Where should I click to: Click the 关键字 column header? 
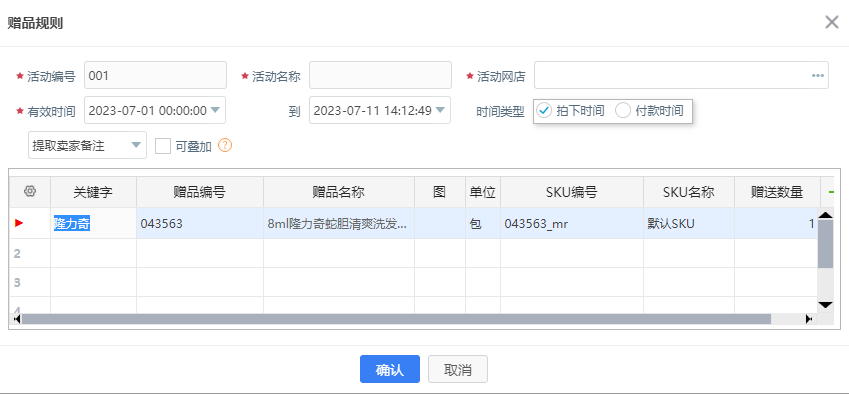click(93, 192)
